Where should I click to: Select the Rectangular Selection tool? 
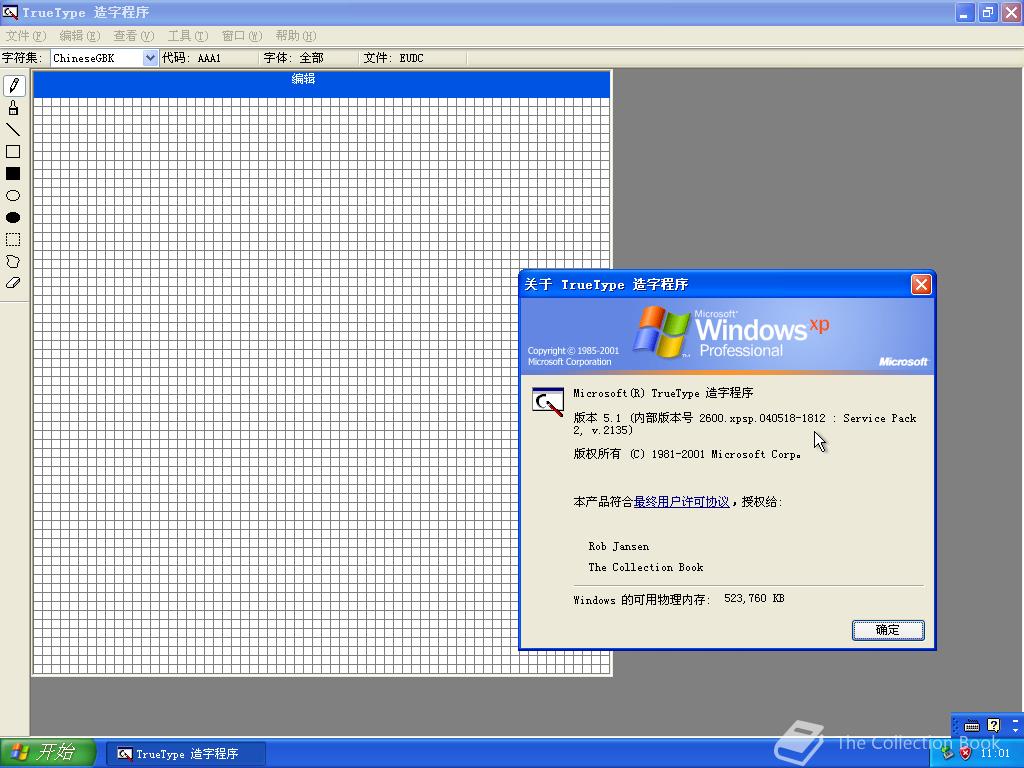click(x=14, y=240)
